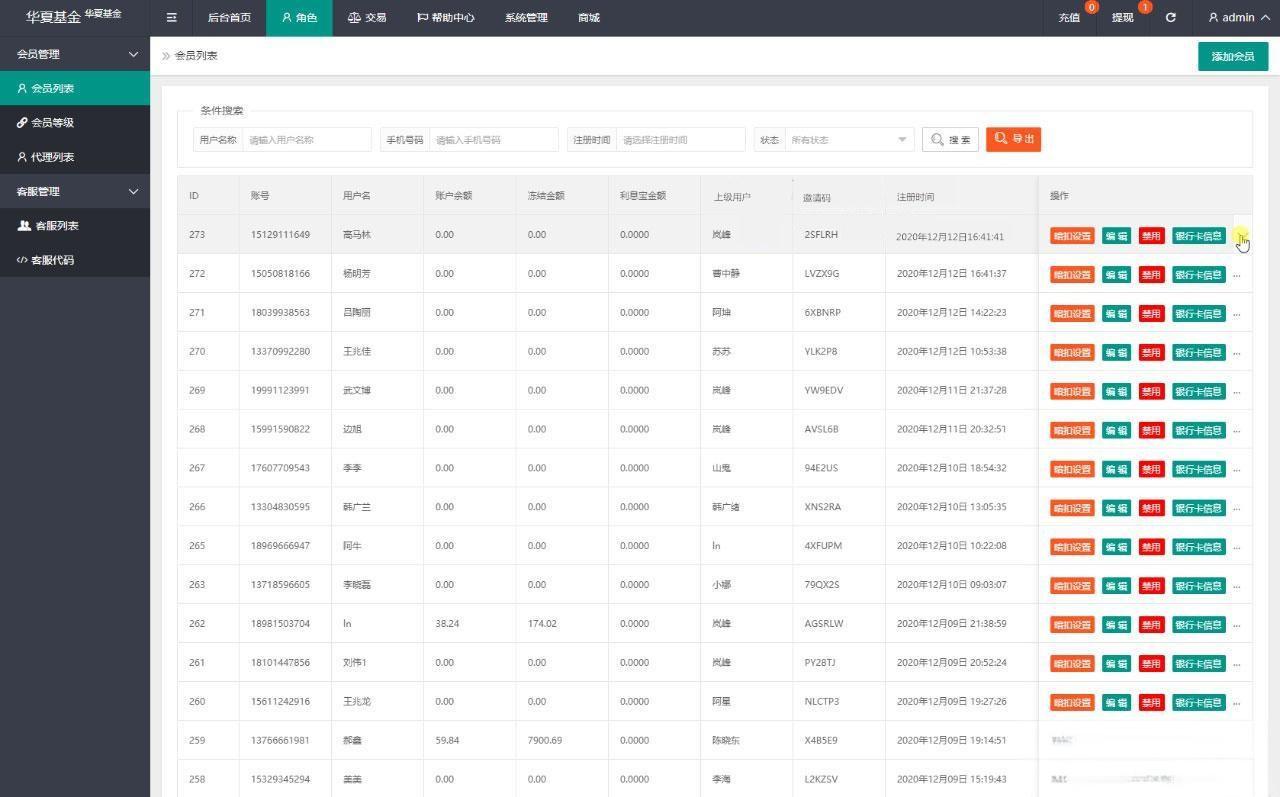Screen dimensions: 1280x797
Task: Collapse the 会员管理 sidebar group
Action: pyautogui.click(x=75, y=54)
